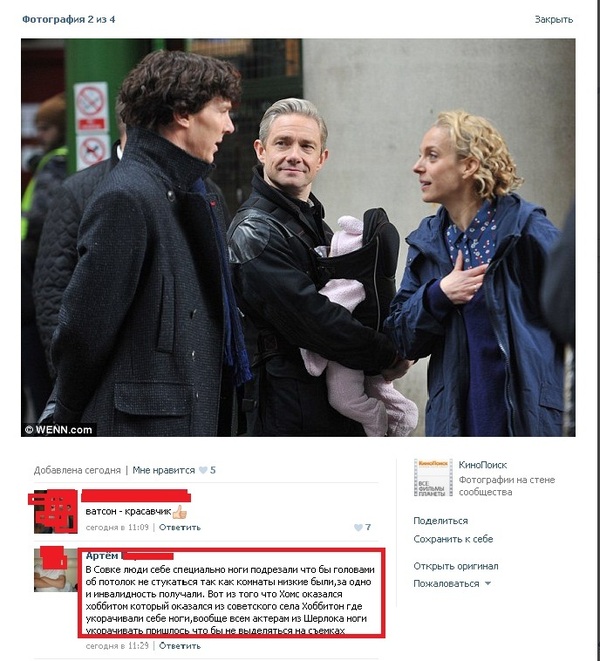Viewport: 600px width, 661px height.
Task: Open the КиноПоиск community name link
Action: [483, 465]
